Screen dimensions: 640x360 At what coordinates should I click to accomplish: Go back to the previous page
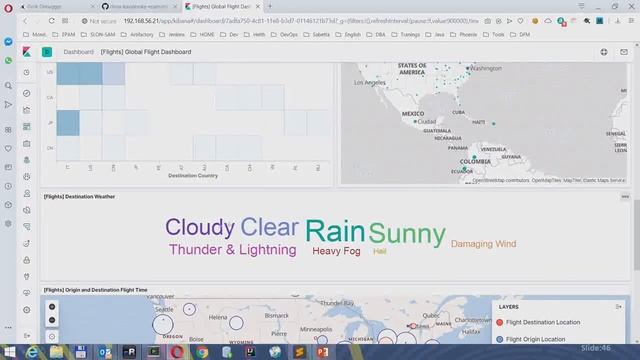tap(25, 21)
